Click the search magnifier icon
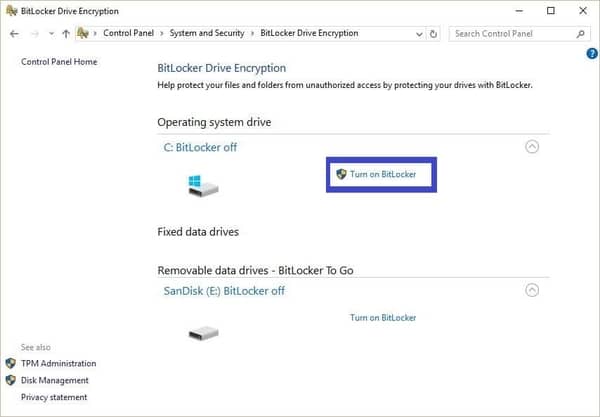Screen dimensions: 600x417 (580, 34)
